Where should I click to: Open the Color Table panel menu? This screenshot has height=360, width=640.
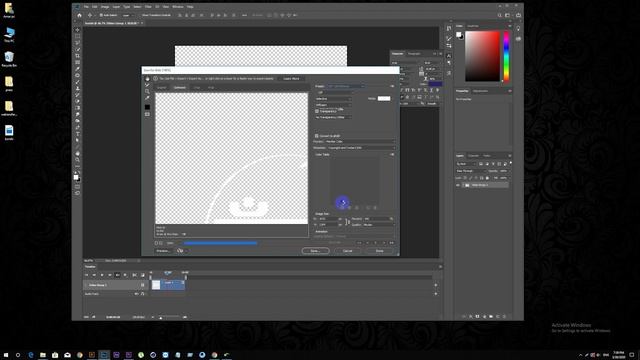[392, 155]
